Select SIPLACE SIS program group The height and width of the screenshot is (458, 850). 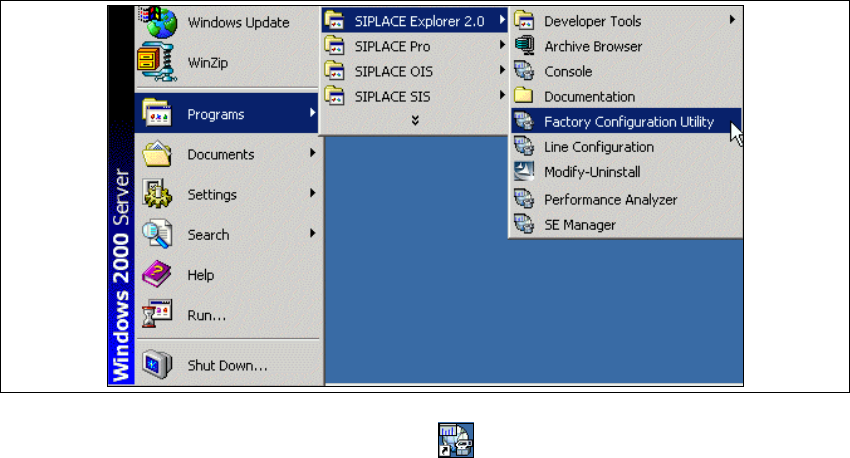pos(415,96)
